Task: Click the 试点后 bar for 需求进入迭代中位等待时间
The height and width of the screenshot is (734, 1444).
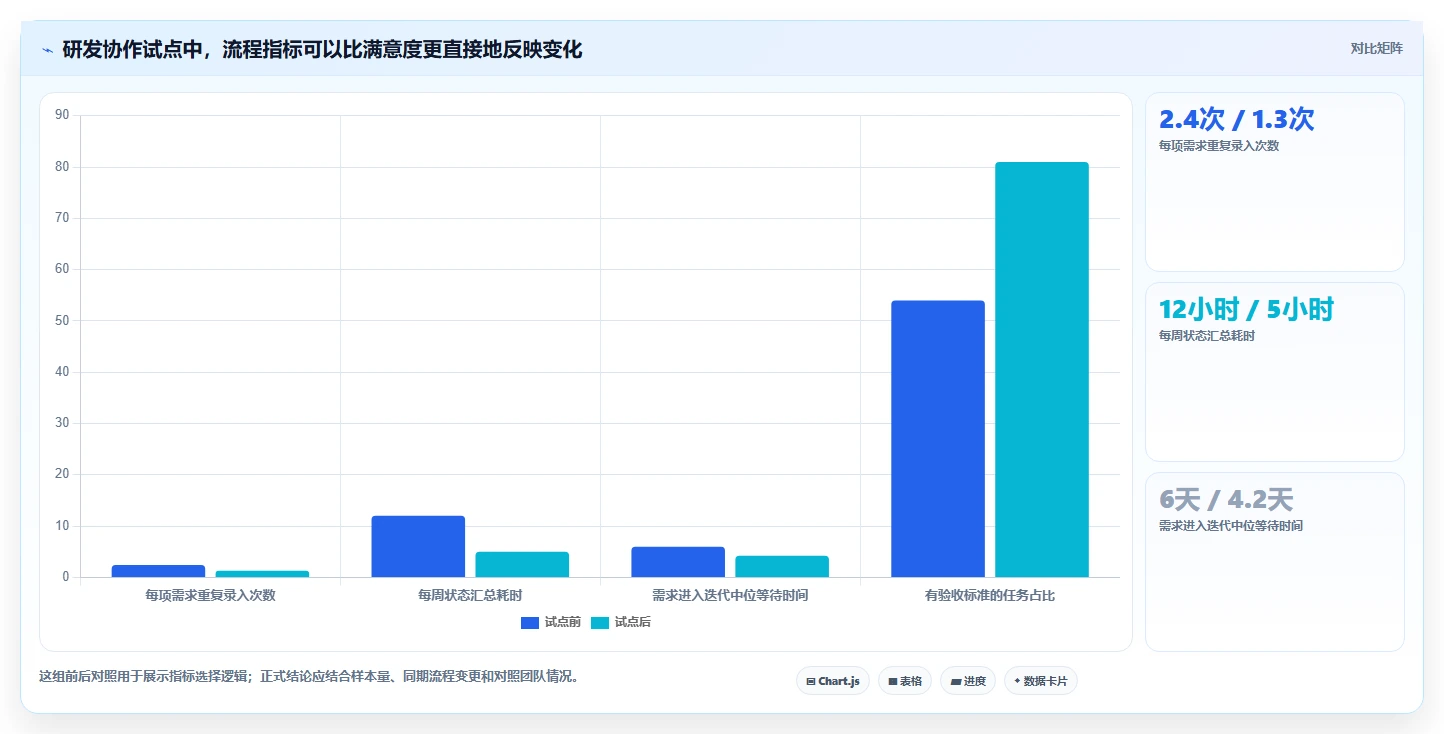Action: [x=782, y=567]
